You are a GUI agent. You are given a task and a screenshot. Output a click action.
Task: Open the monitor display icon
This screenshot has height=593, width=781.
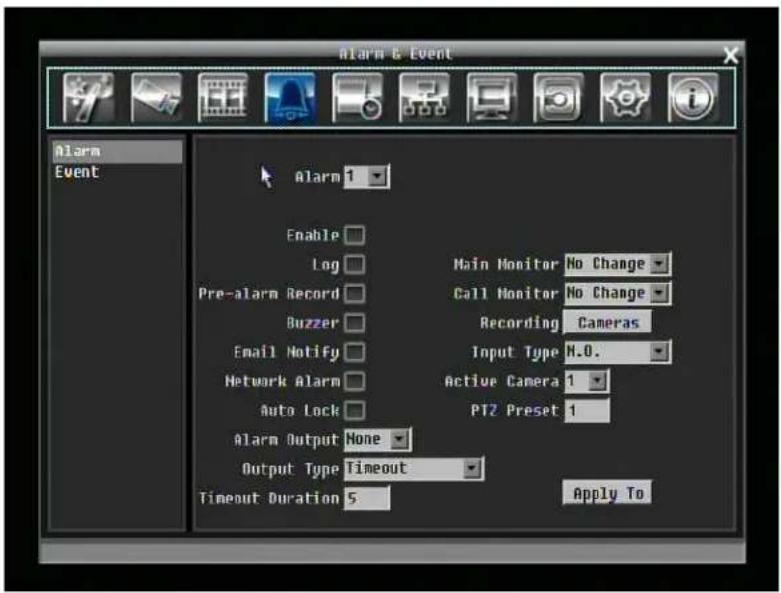[x=492, y=98]
